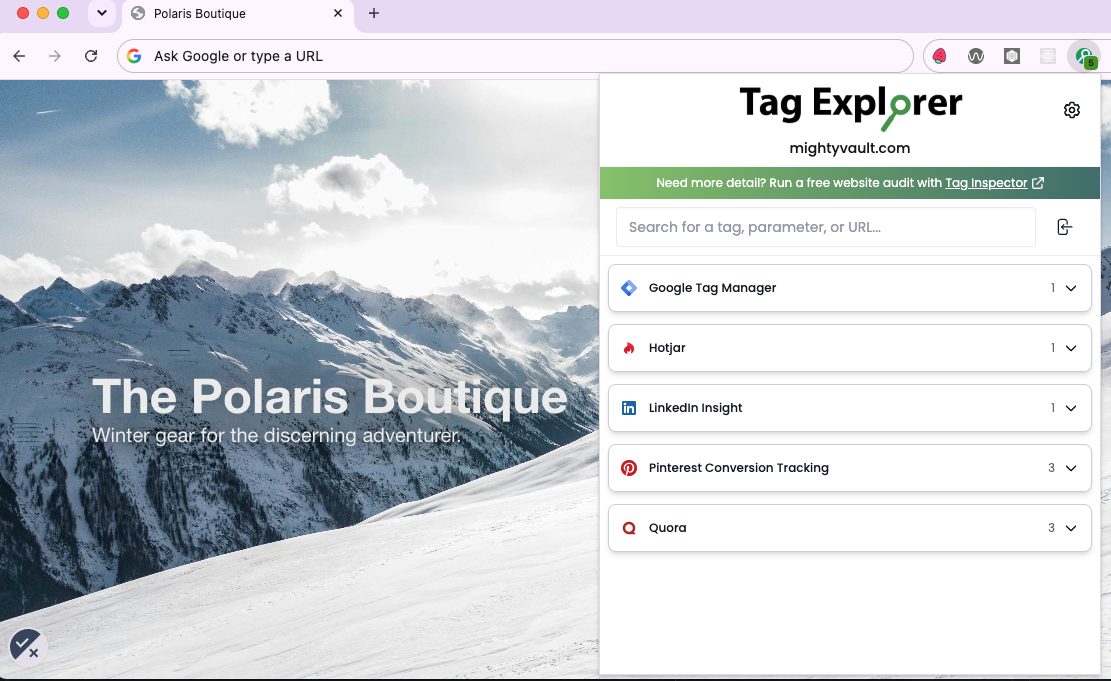
Task: Expand the Hotjar row chevron
Action: pos(1071,348)
